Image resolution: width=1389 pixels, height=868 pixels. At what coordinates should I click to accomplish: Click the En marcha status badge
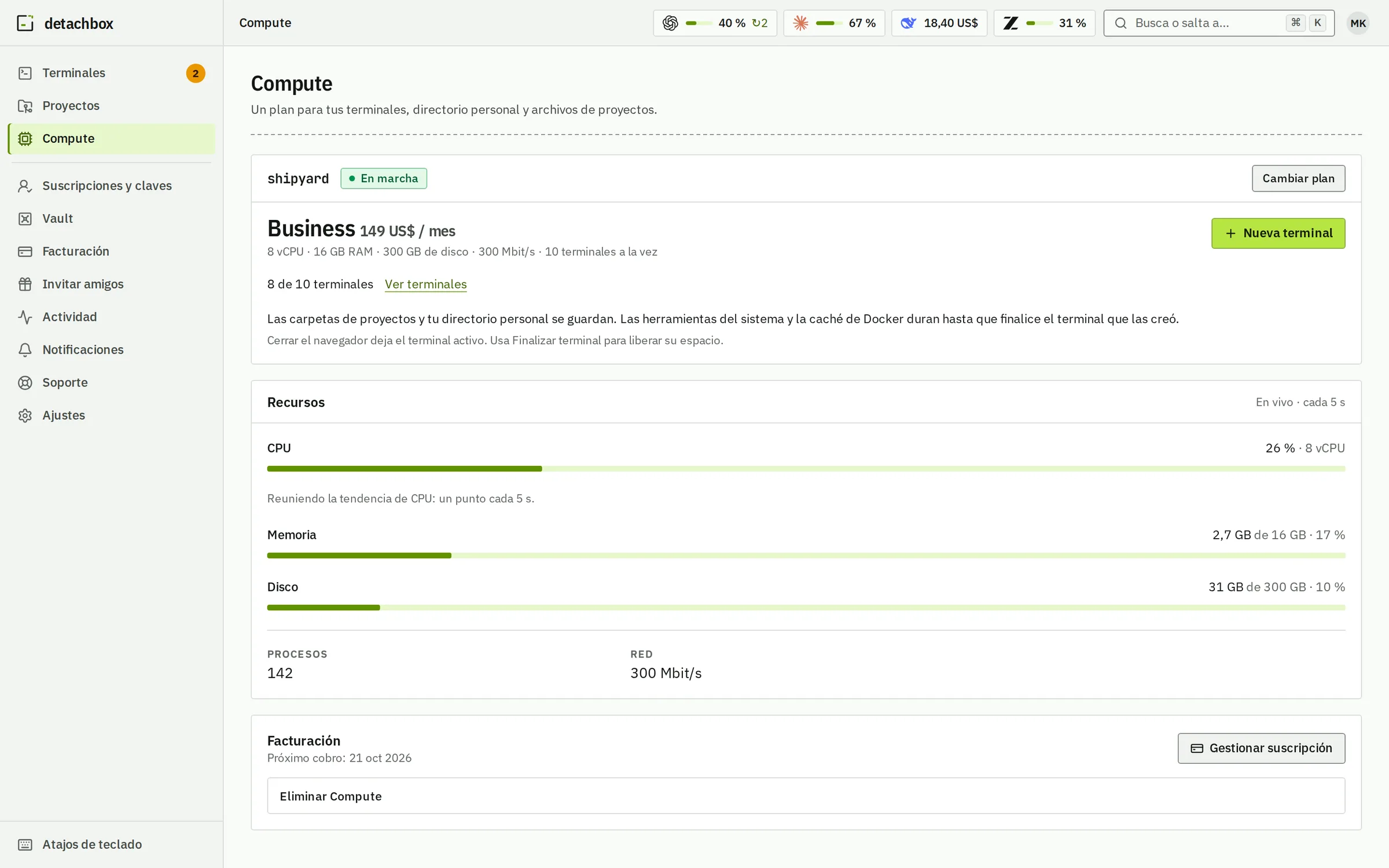point(384,178)
